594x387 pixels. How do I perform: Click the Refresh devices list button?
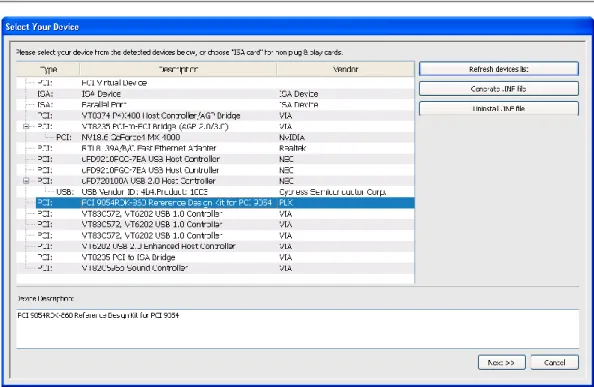click(499, 69)
